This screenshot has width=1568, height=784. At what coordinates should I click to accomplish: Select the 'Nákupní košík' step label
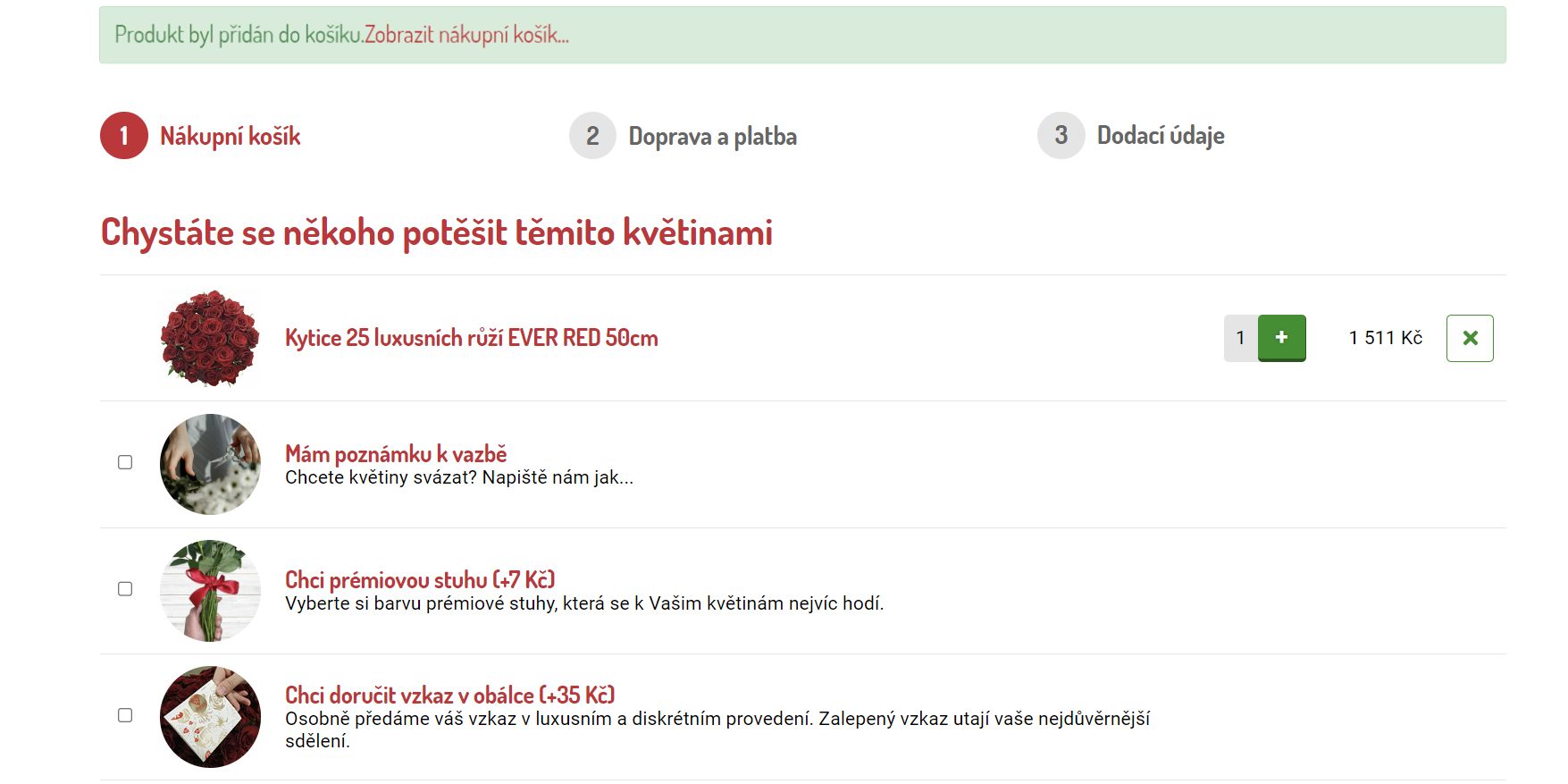click(x=230, y=137)
